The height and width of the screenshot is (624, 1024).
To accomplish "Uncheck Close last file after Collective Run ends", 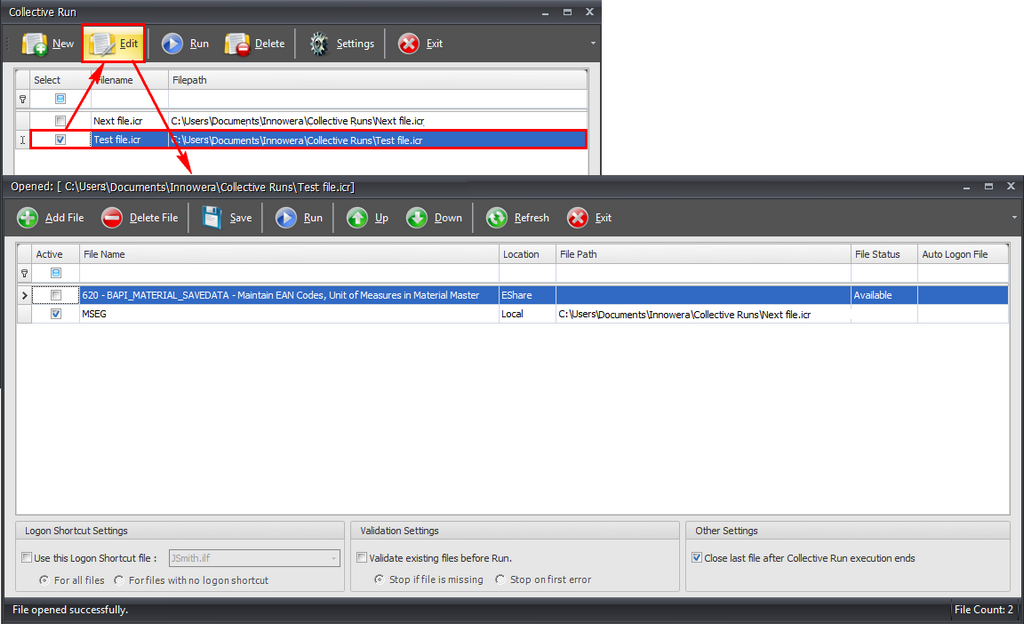I will point(697,557).
